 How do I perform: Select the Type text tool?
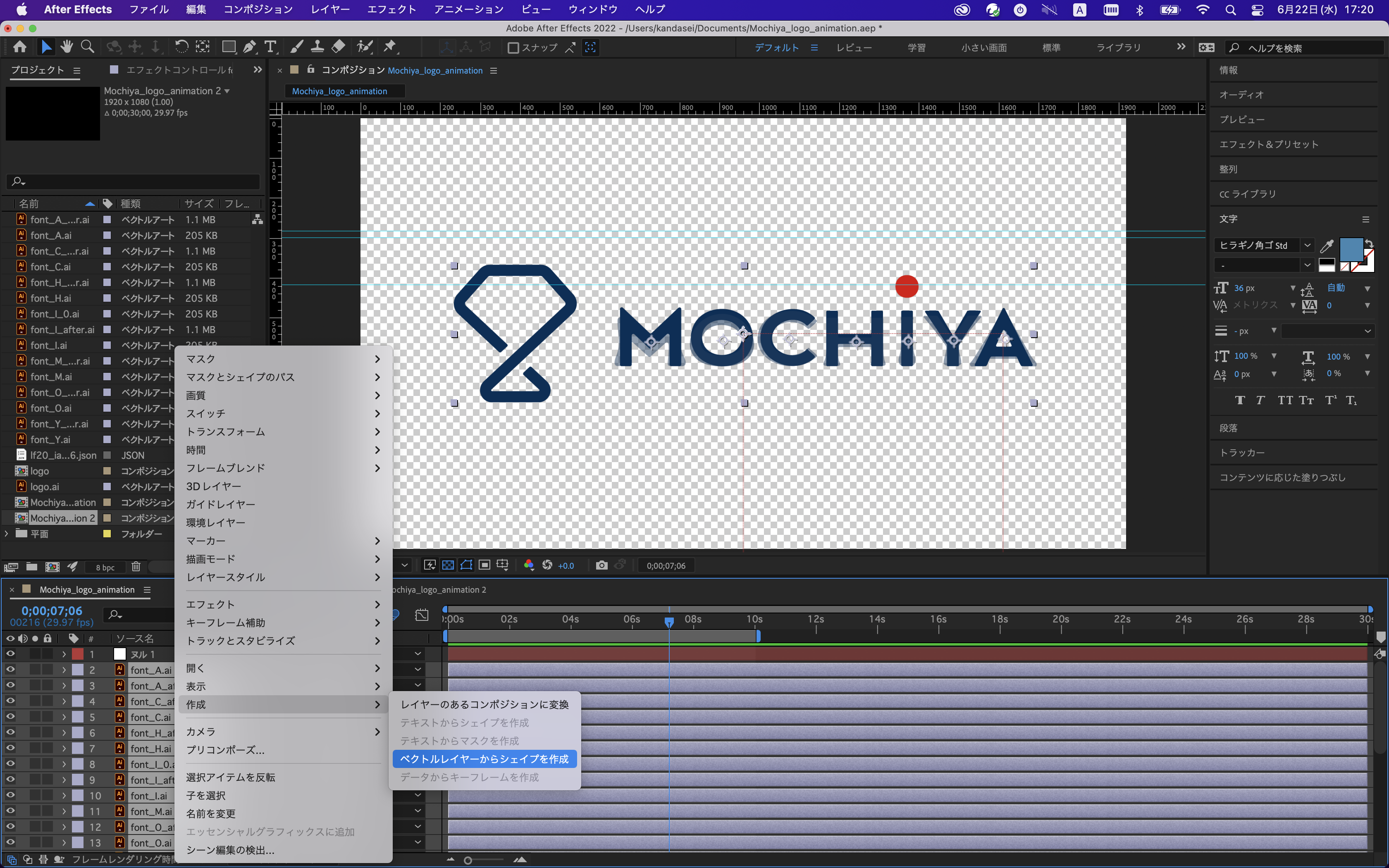[270, 47]
